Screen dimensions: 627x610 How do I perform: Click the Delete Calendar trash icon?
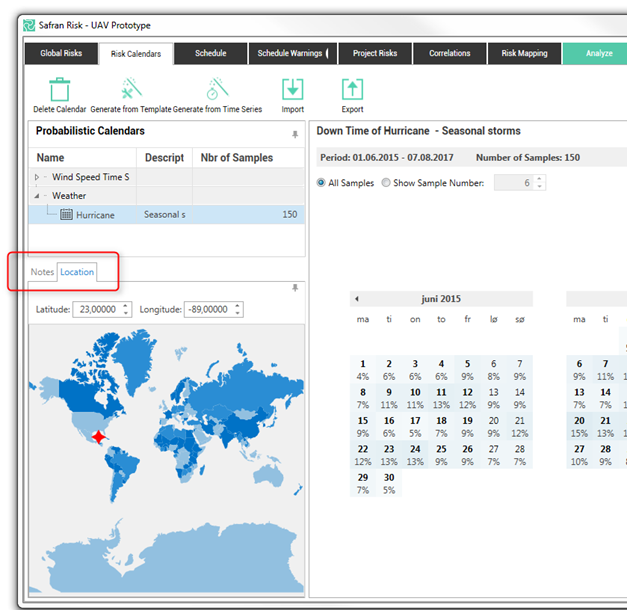tap(60, 90)
